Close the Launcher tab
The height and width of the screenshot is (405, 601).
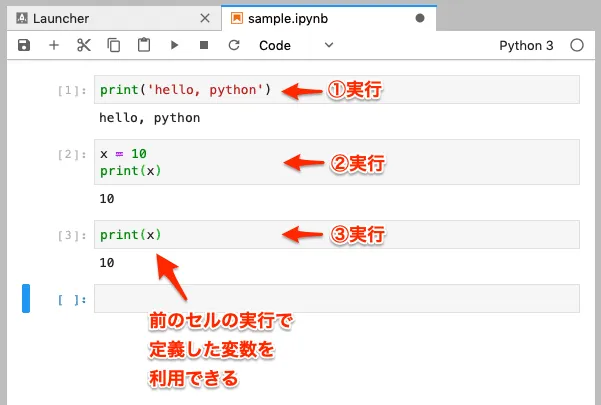[205, 18]
